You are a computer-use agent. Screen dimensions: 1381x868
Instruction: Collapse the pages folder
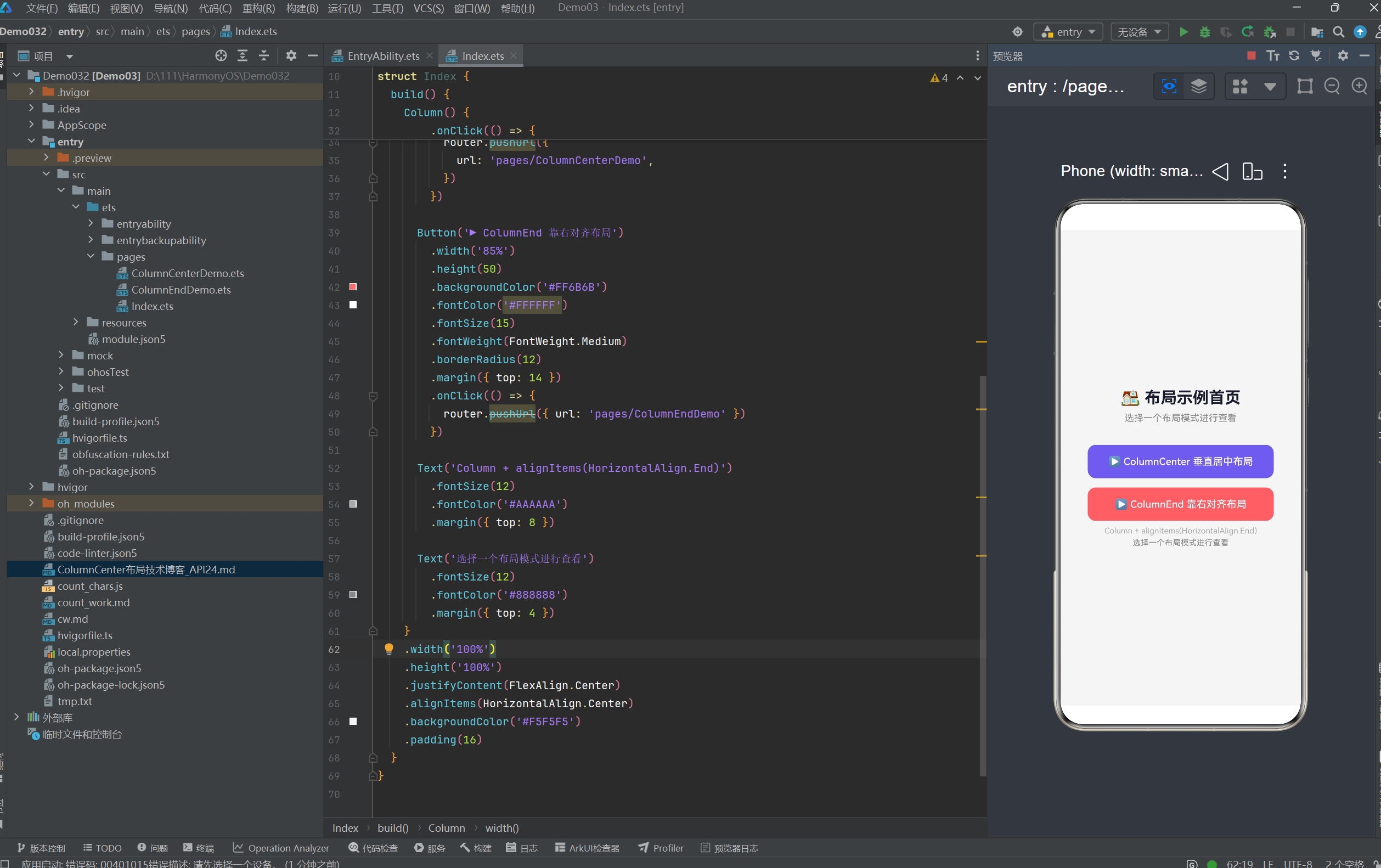point(91,256)
